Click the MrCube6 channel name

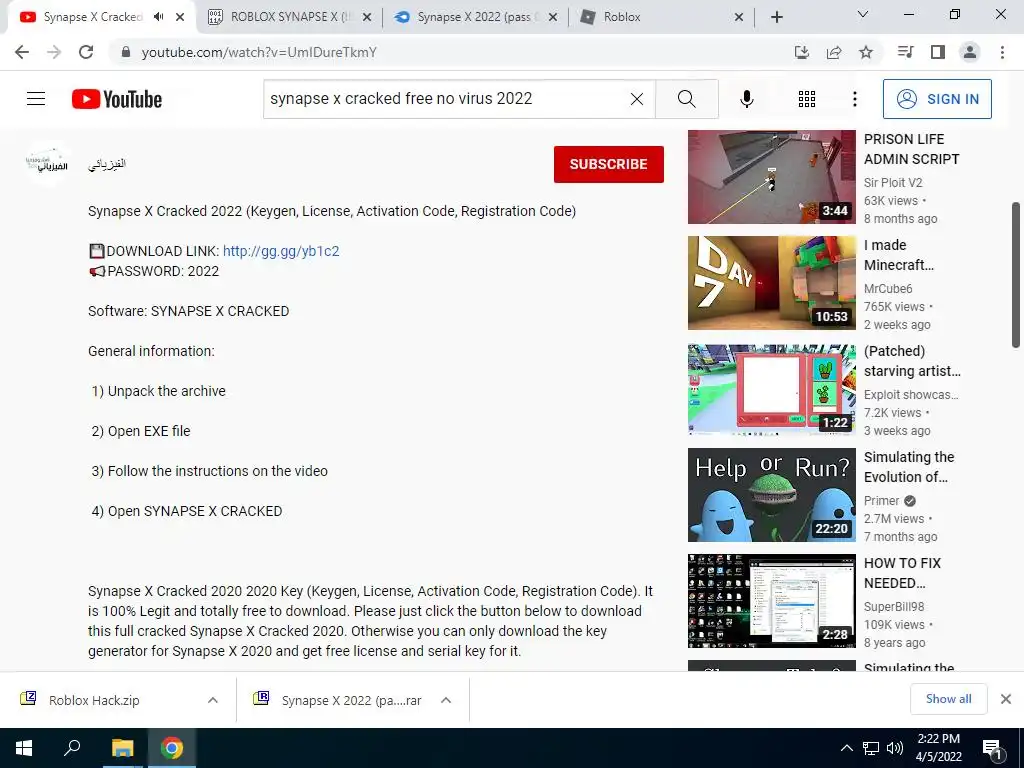click(x=888, y=289)
